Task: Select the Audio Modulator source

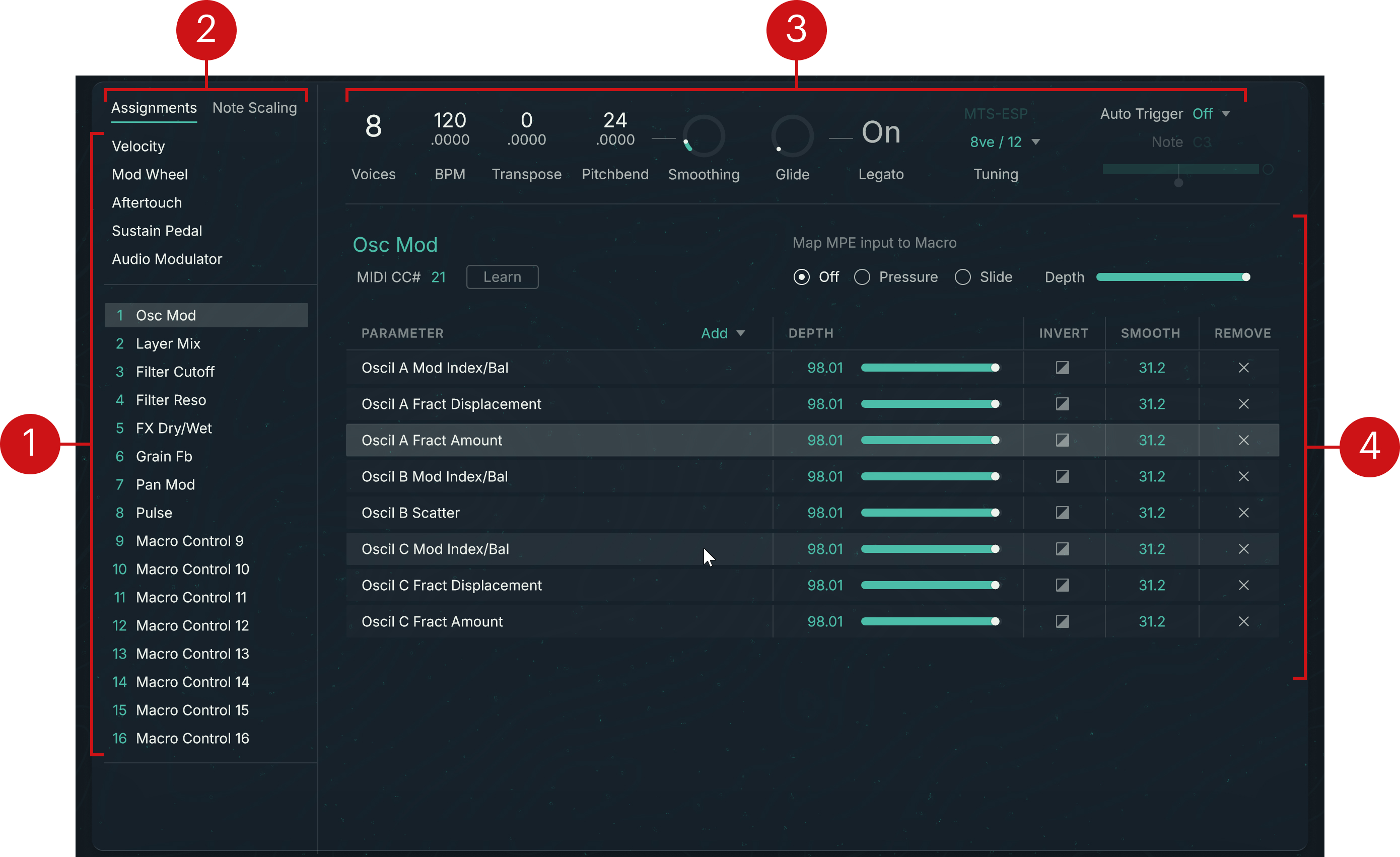Action: click(x=167, y=259)
